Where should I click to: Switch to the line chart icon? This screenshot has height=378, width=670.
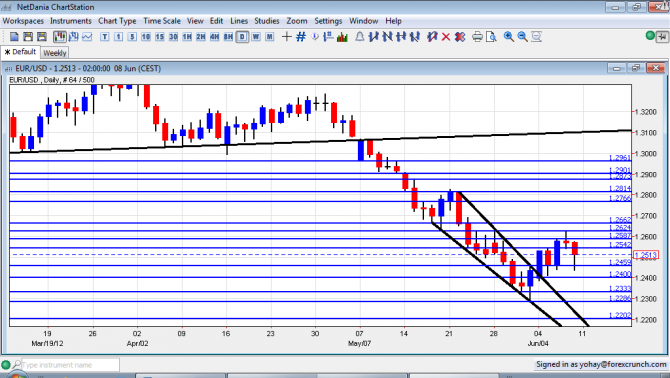[x=87, y=37]
